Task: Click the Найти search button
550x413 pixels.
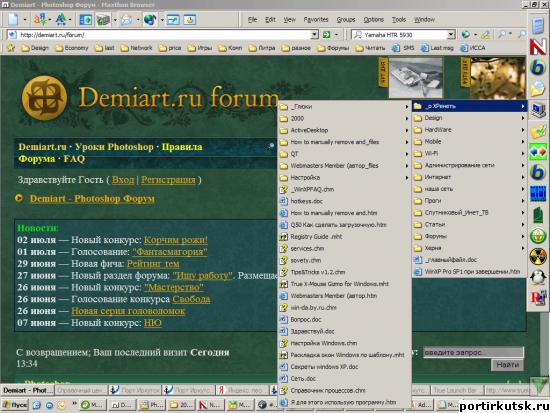Action: click(507, 365)
